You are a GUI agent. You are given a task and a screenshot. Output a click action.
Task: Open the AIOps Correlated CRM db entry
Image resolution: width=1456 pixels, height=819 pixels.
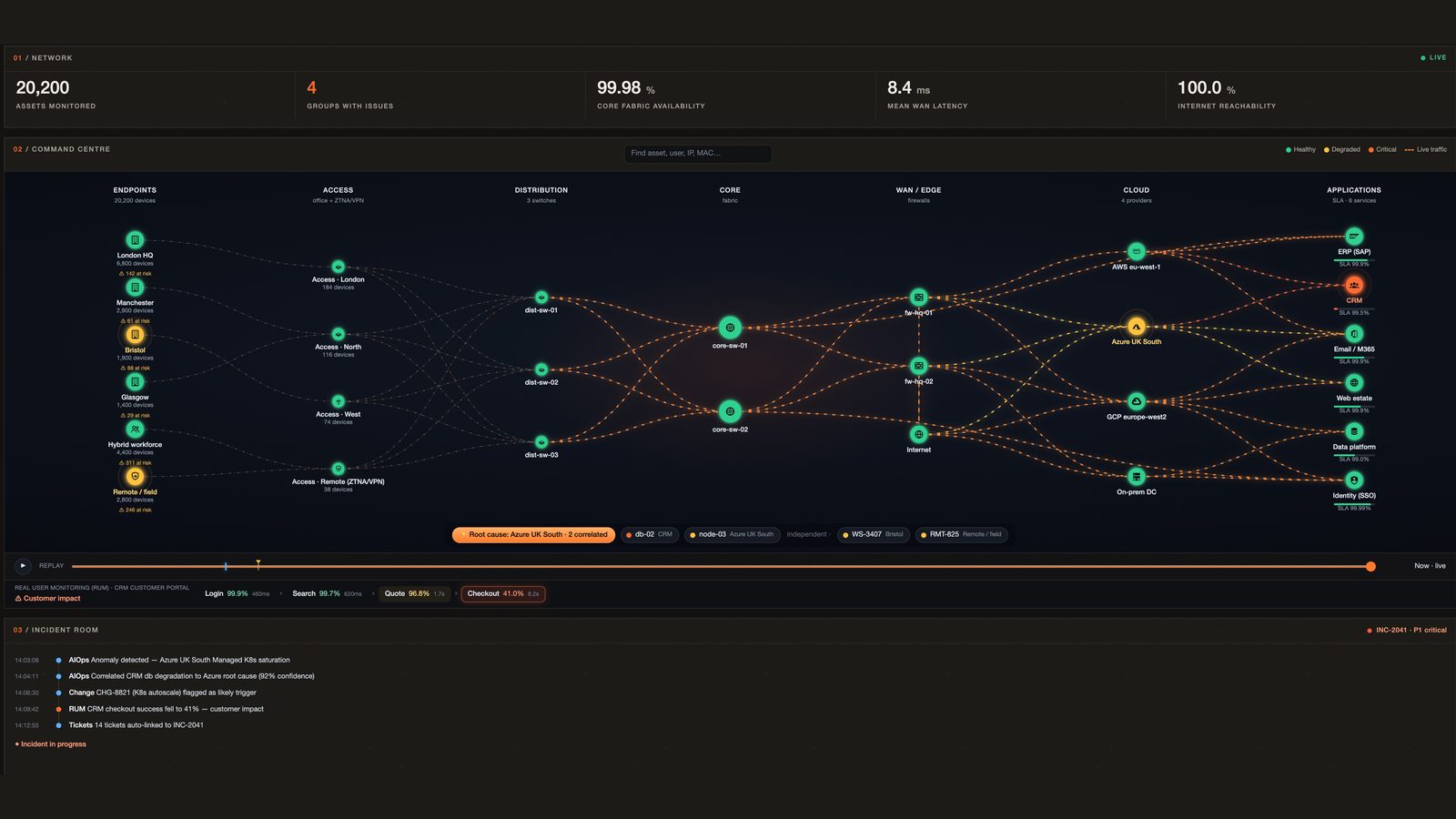click(191, 676)
